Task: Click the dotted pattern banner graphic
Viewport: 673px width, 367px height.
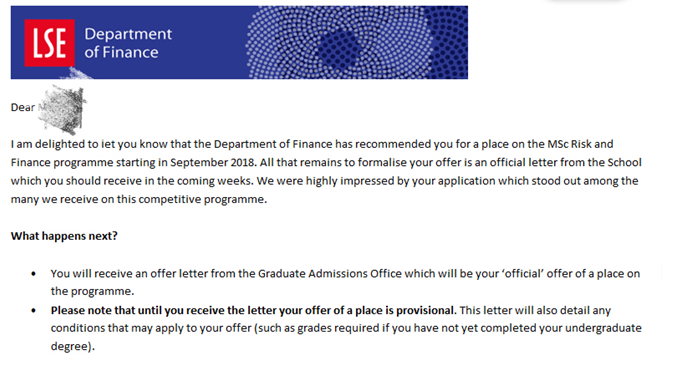Action: [357, 42]
